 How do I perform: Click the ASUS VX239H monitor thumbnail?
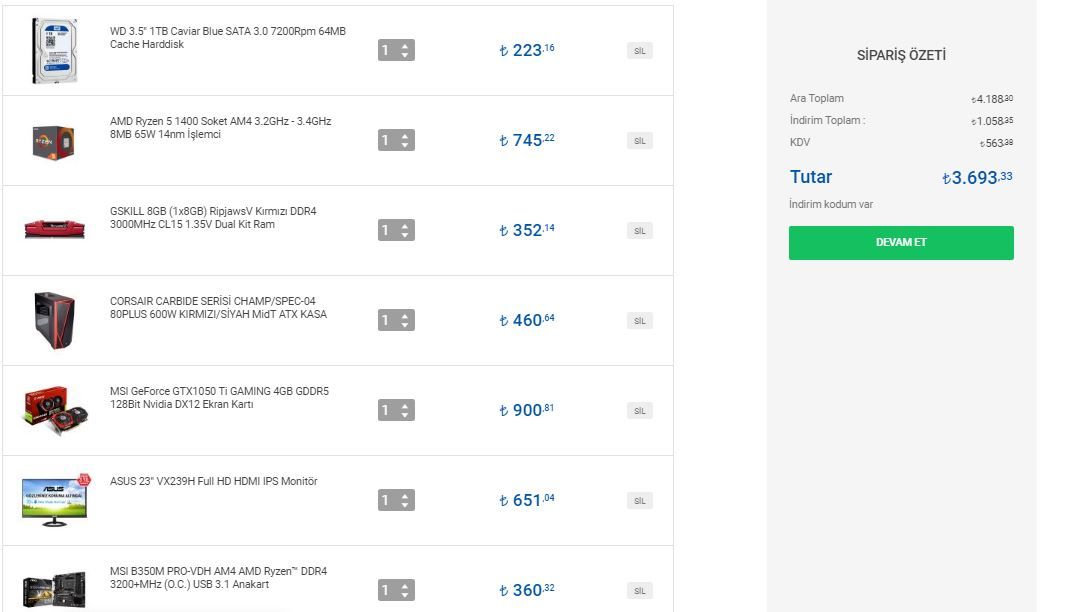pos(56,500)
